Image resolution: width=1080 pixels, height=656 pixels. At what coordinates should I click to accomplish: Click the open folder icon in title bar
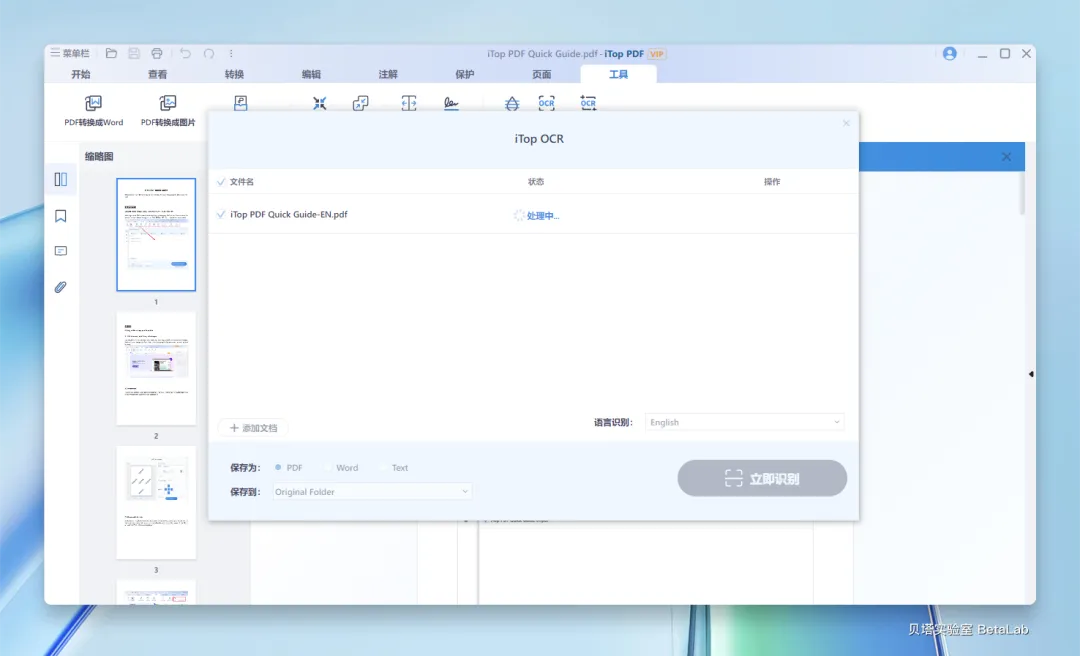[x=112, y=53]
